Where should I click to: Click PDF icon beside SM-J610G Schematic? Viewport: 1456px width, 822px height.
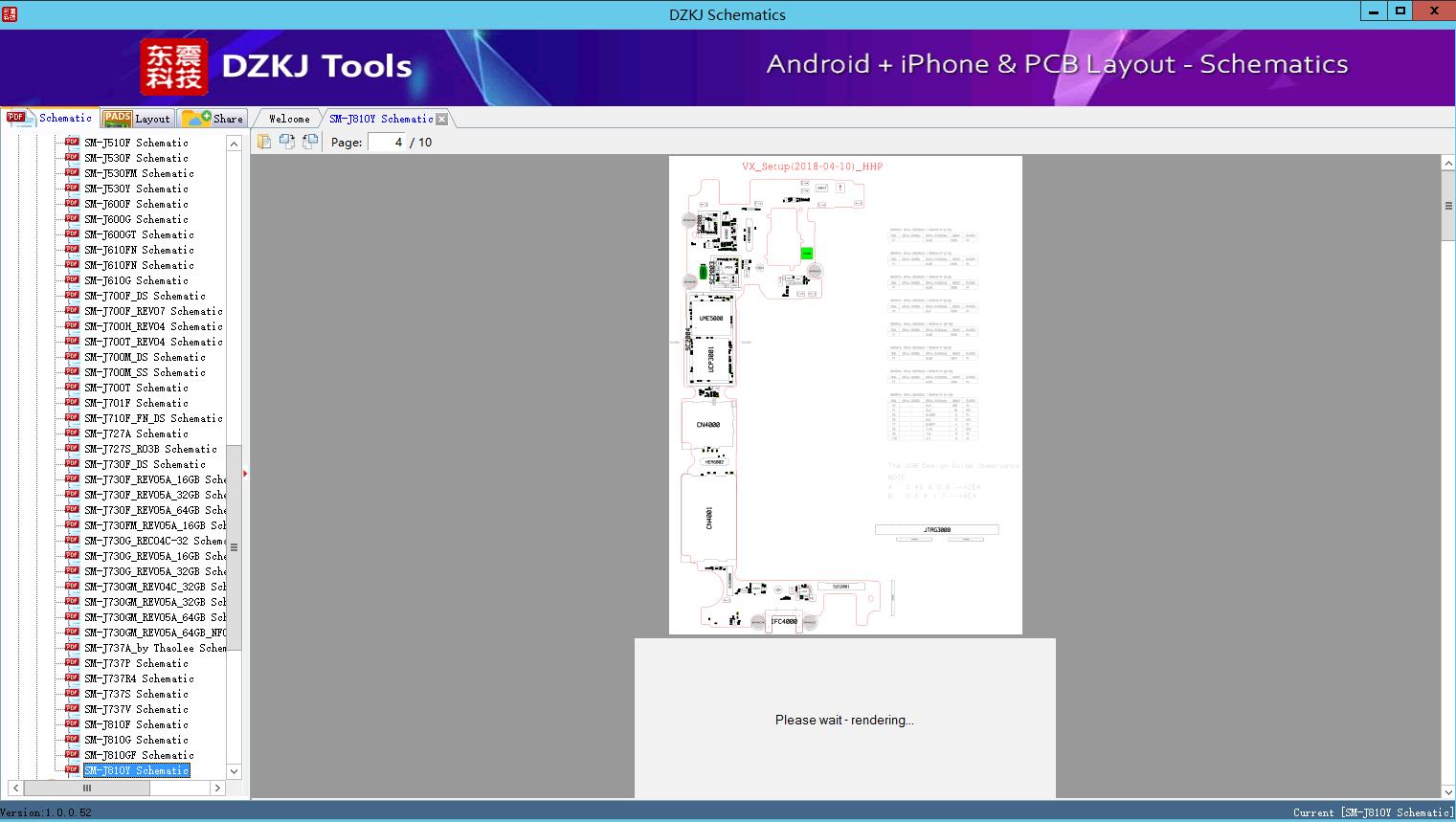point(72,279)
